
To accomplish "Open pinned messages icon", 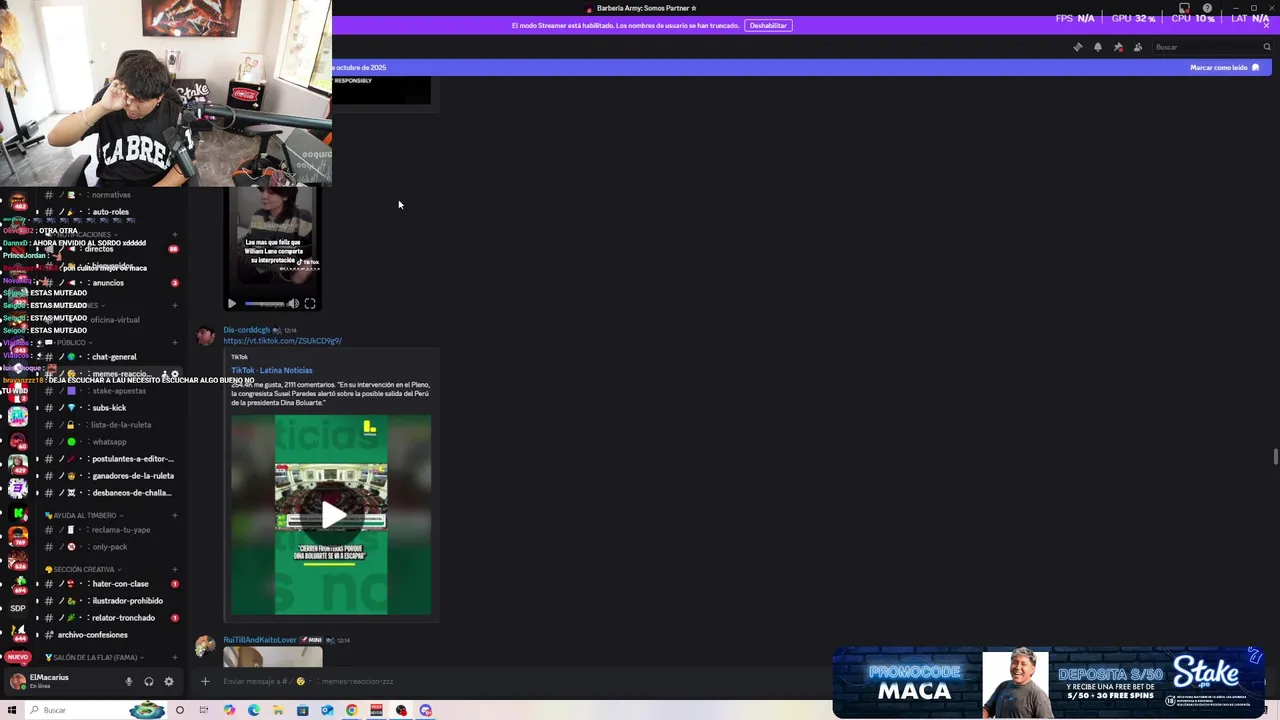I will click(1118, 47).
